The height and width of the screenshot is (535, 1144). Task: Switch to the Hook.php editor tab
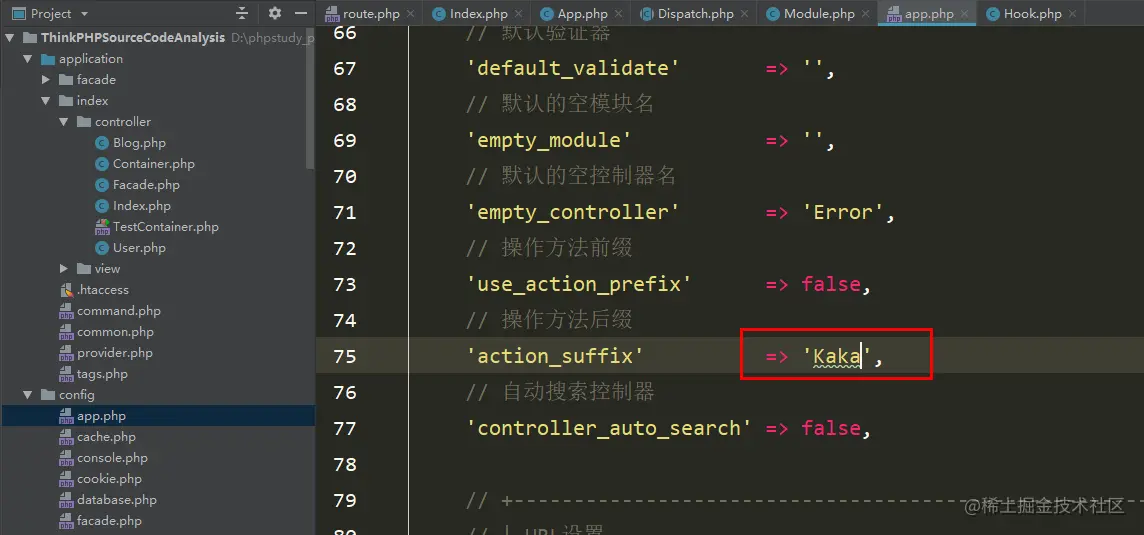[1032, 14]
